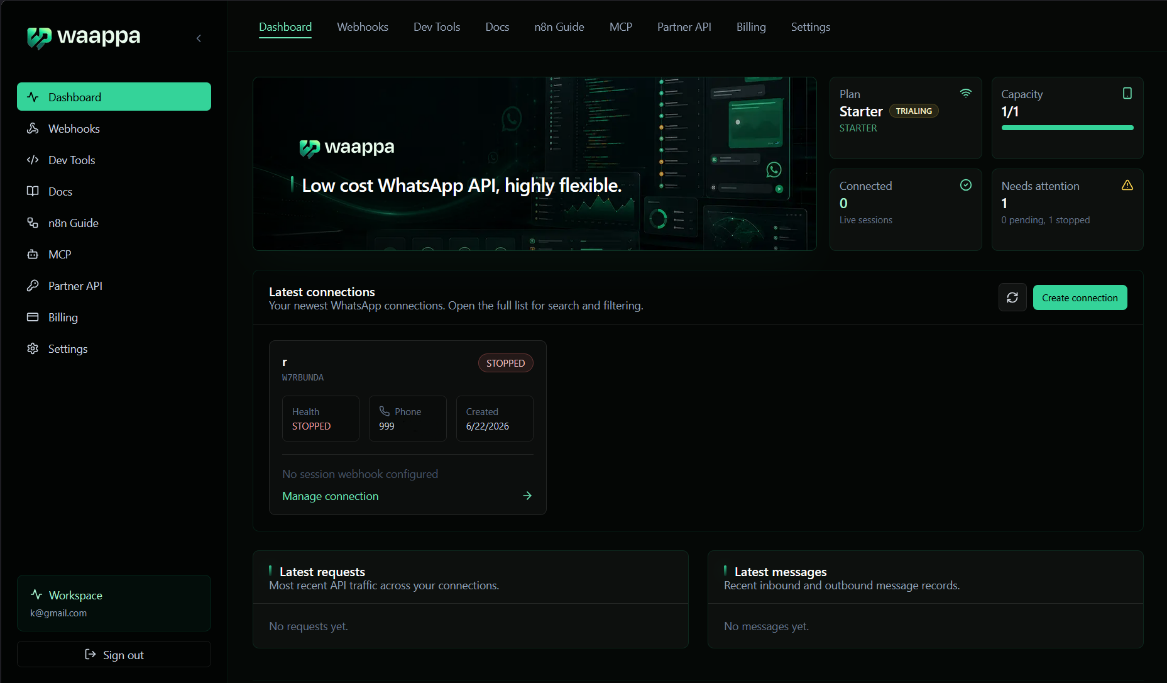Refresh the latest connections list
This screenshot has width=1167, height=683.
click(1012, 298)
